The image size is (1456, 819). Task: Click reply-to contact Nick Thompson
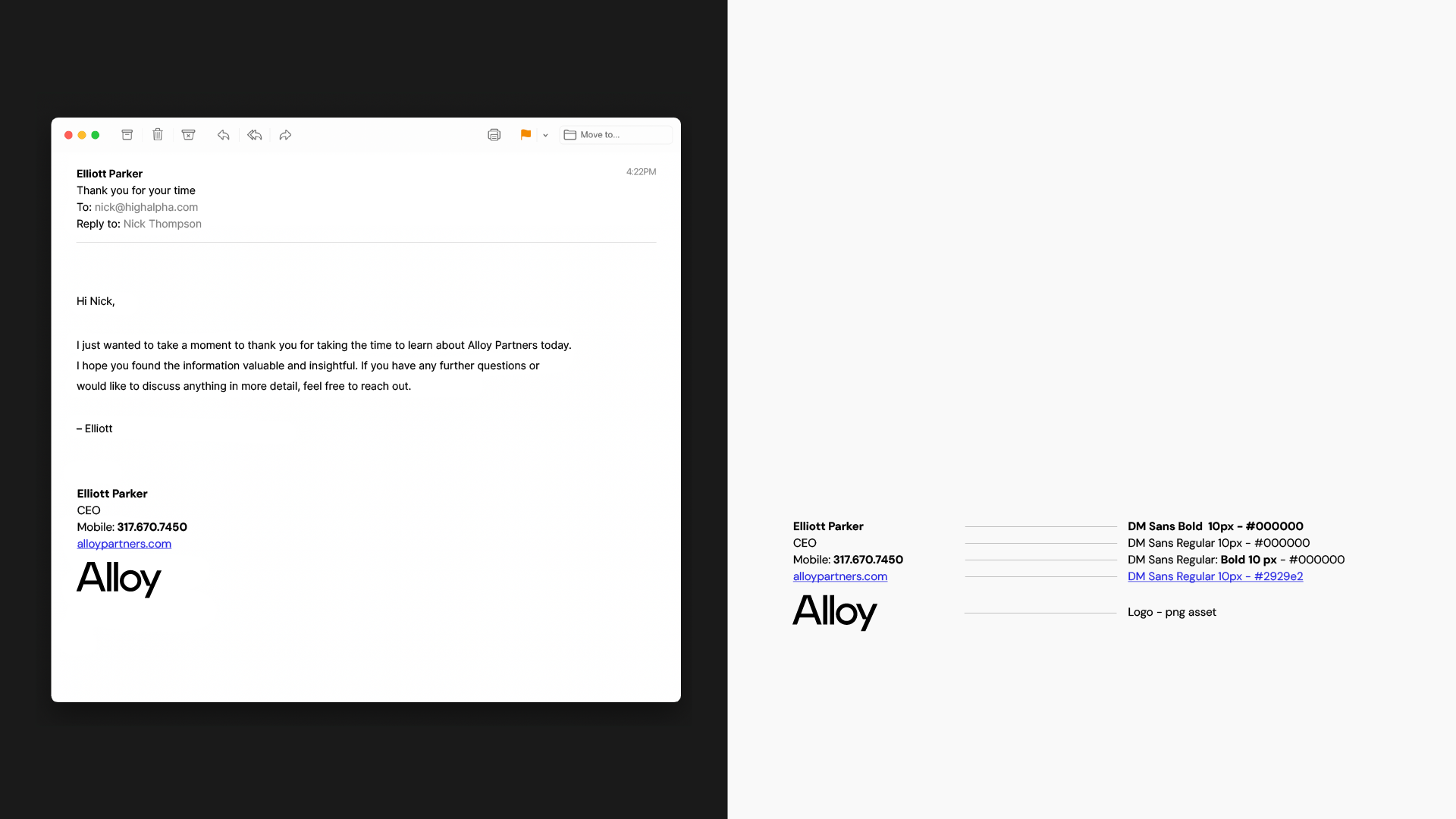click(x=162, y=224)
